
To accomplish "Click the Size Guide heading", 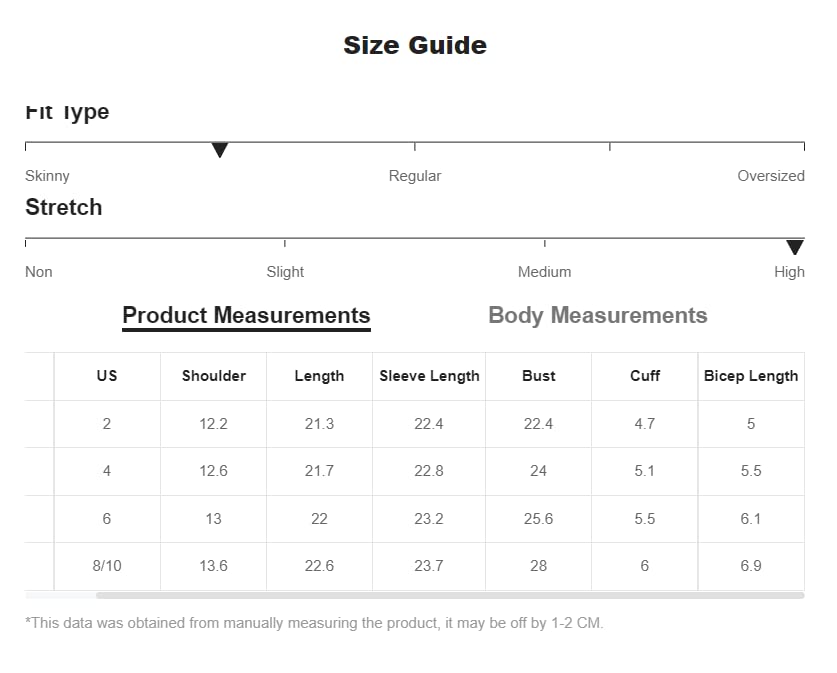I will [x=415, y=45].
